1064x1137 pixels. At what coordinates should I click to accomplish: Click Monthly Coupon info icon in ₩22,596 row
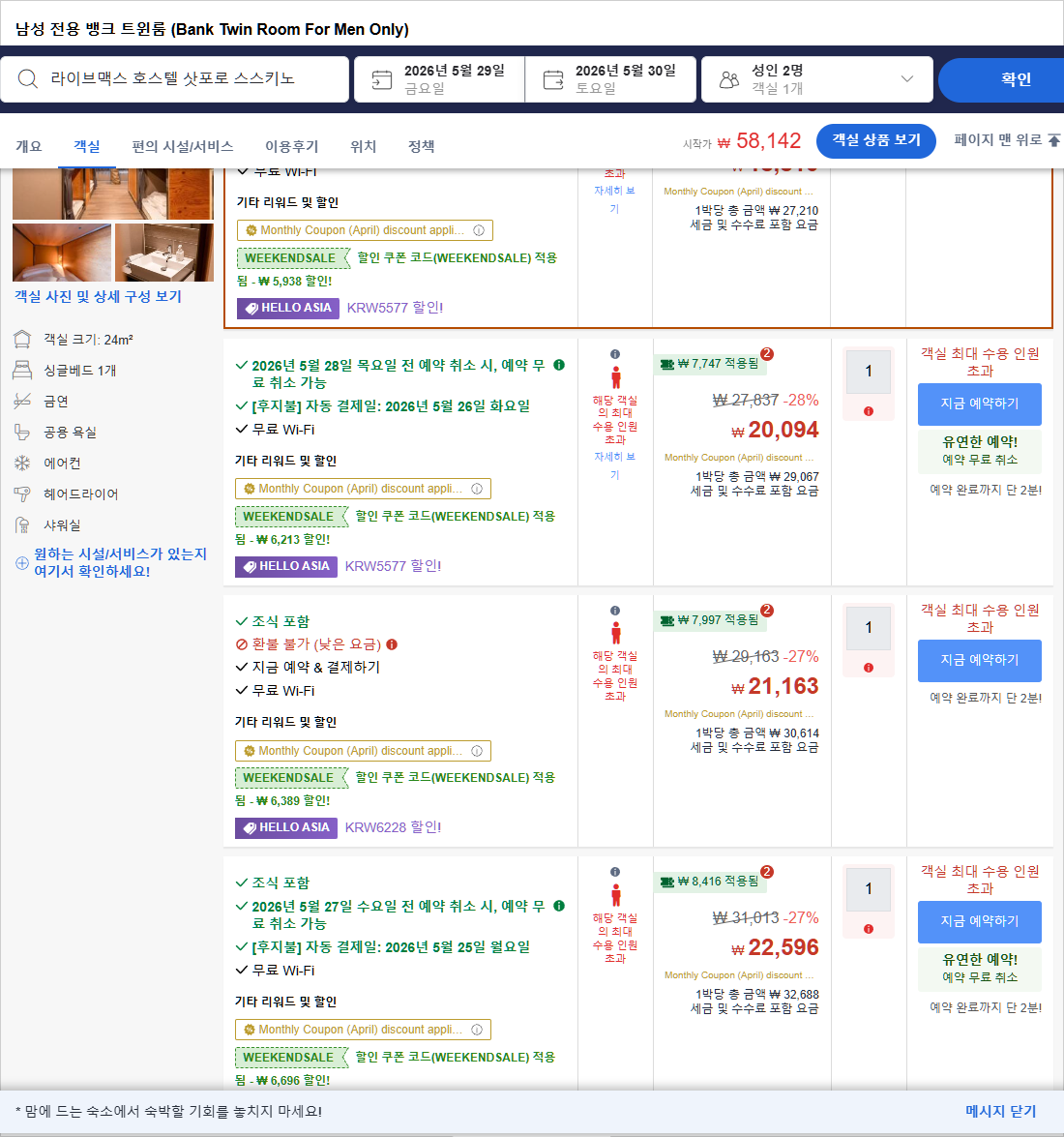click(477, 1030)
